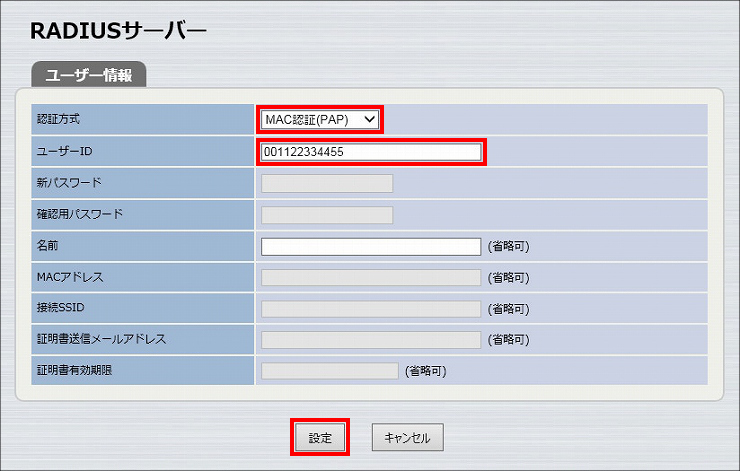Click the キャンセル button

pos(408,437)
